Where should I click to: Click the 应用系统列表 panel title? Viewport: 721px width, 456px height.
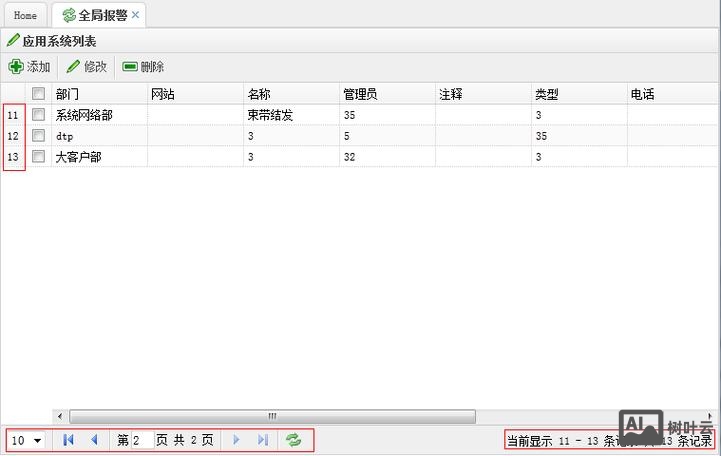[x=59, y=41]
